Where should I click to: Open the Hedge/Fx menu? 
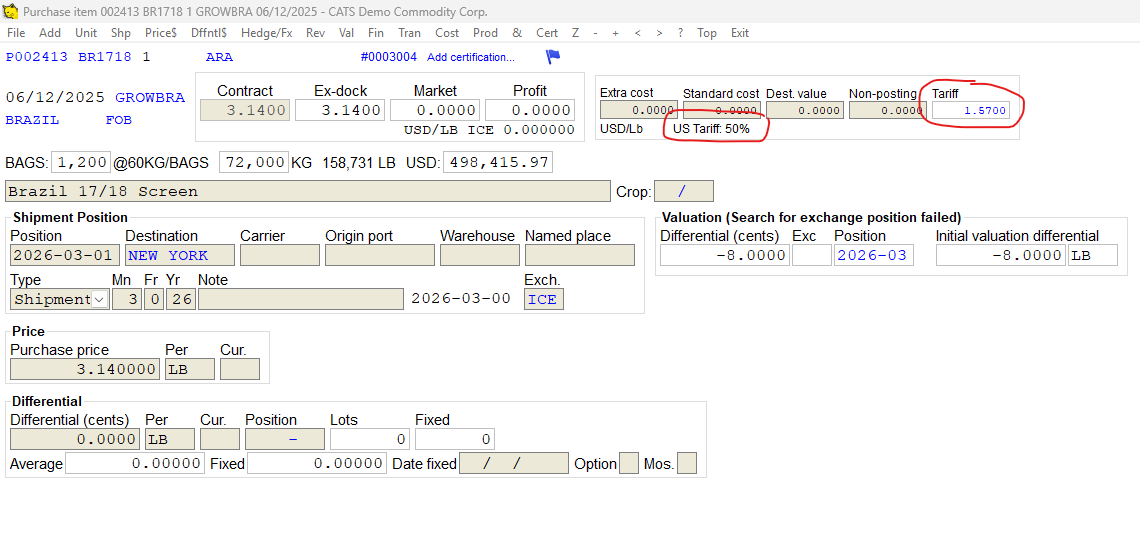(267, 33)
